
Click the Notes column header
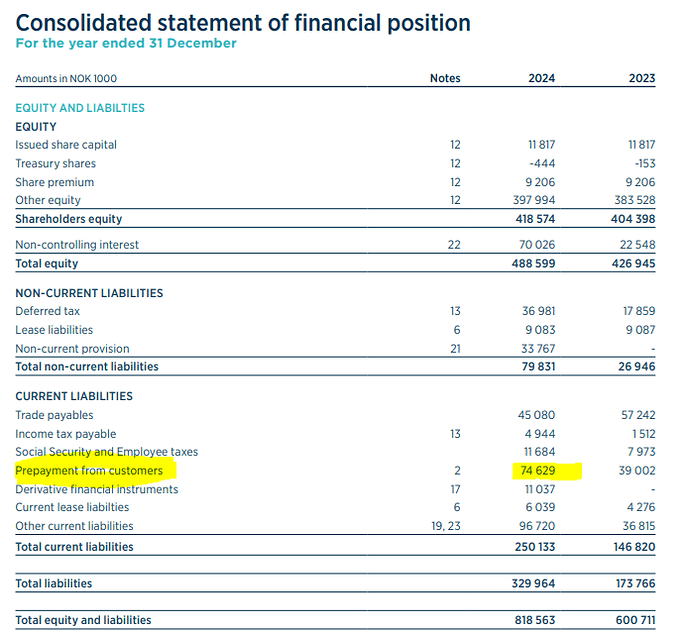[x=445, y=78]
